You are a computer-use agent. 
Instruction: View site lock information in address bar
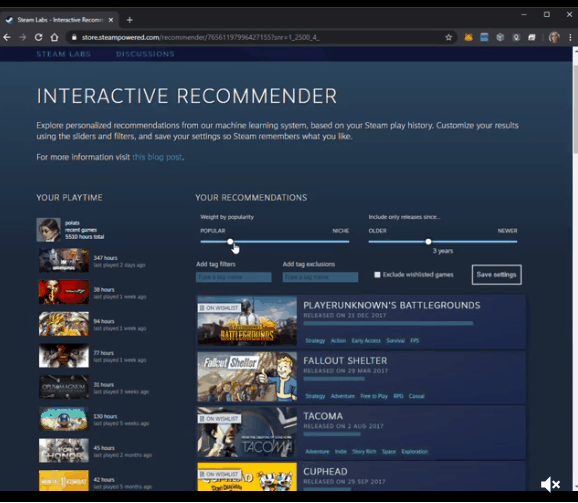(x=74, y=37)
